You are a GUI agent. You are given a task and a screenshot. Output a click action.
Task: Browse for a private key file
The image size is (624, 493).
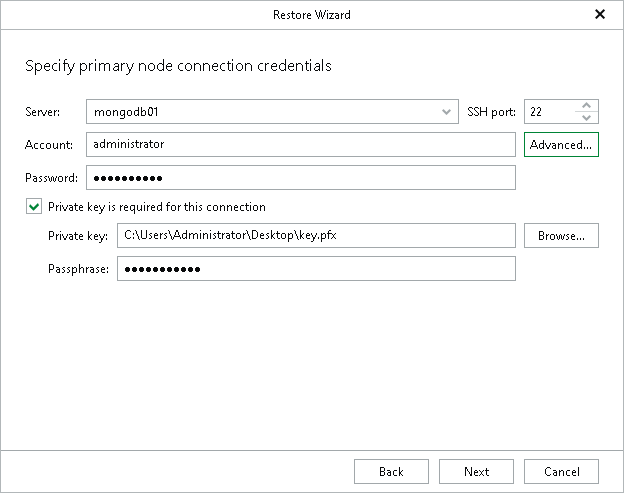(561, 236)
